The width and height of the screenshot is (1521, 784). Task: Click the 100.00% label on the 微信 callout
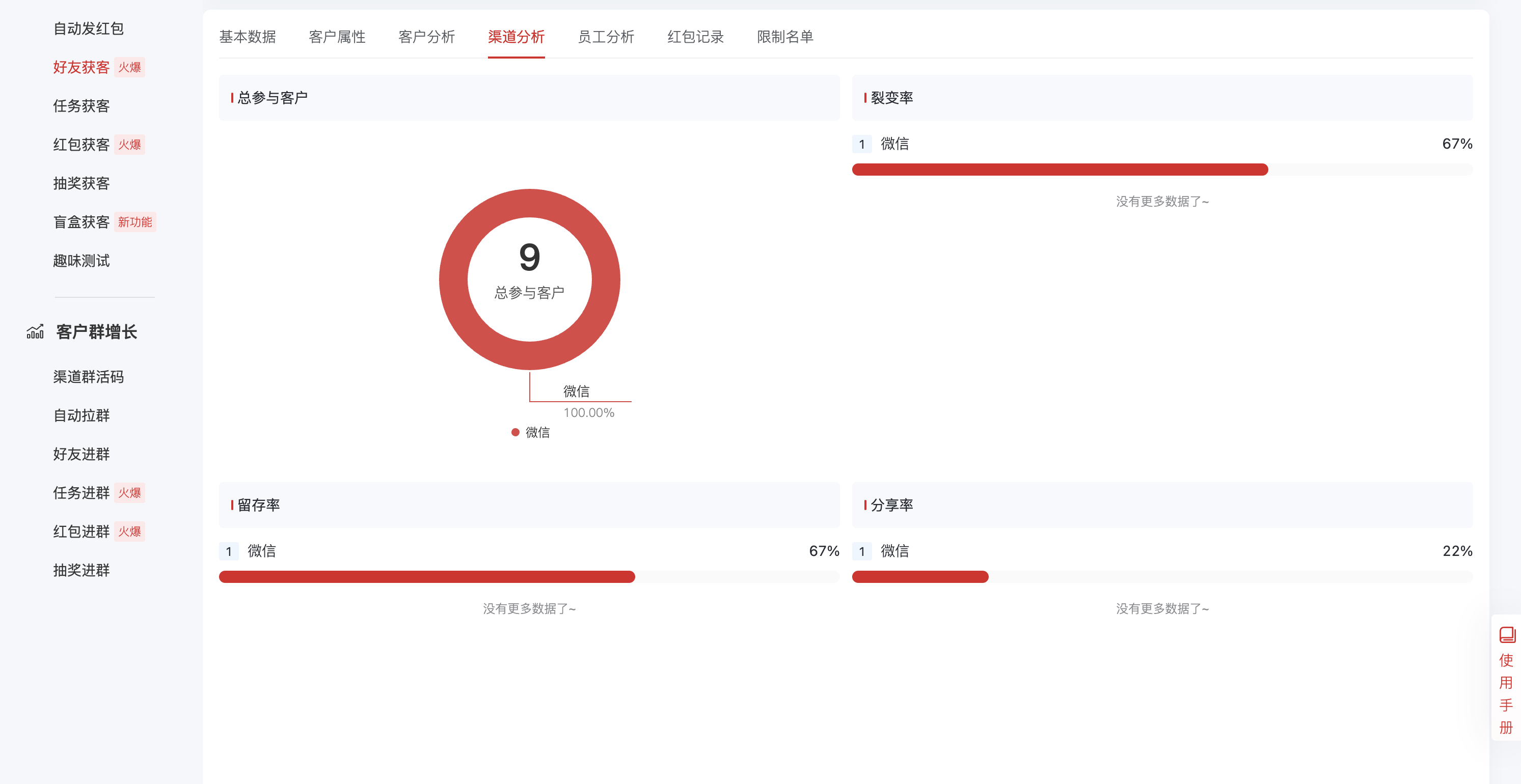pos(589,412)
